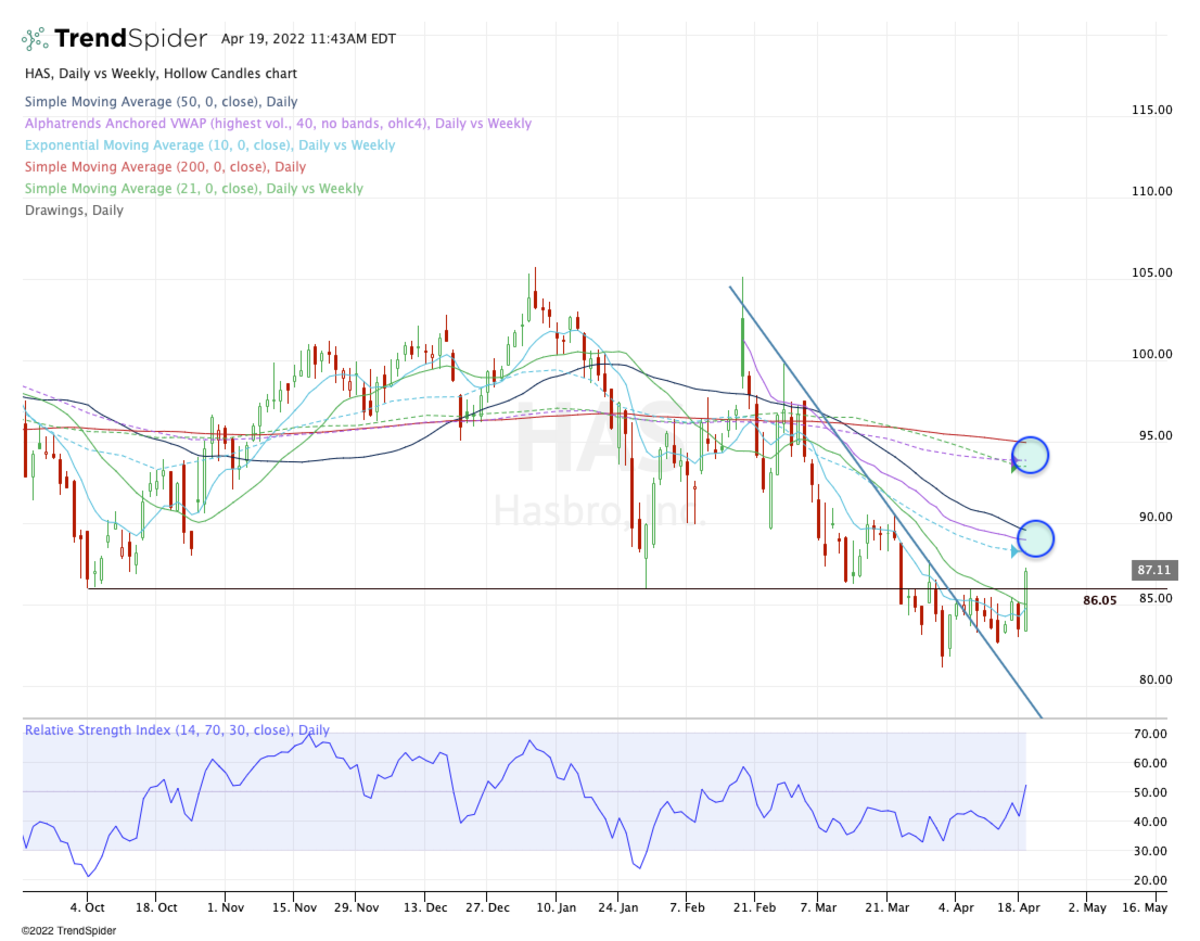Viewport: 1200px width, 941px height.
Task: Click the '2. May' date axis label
Action: 1087,908
